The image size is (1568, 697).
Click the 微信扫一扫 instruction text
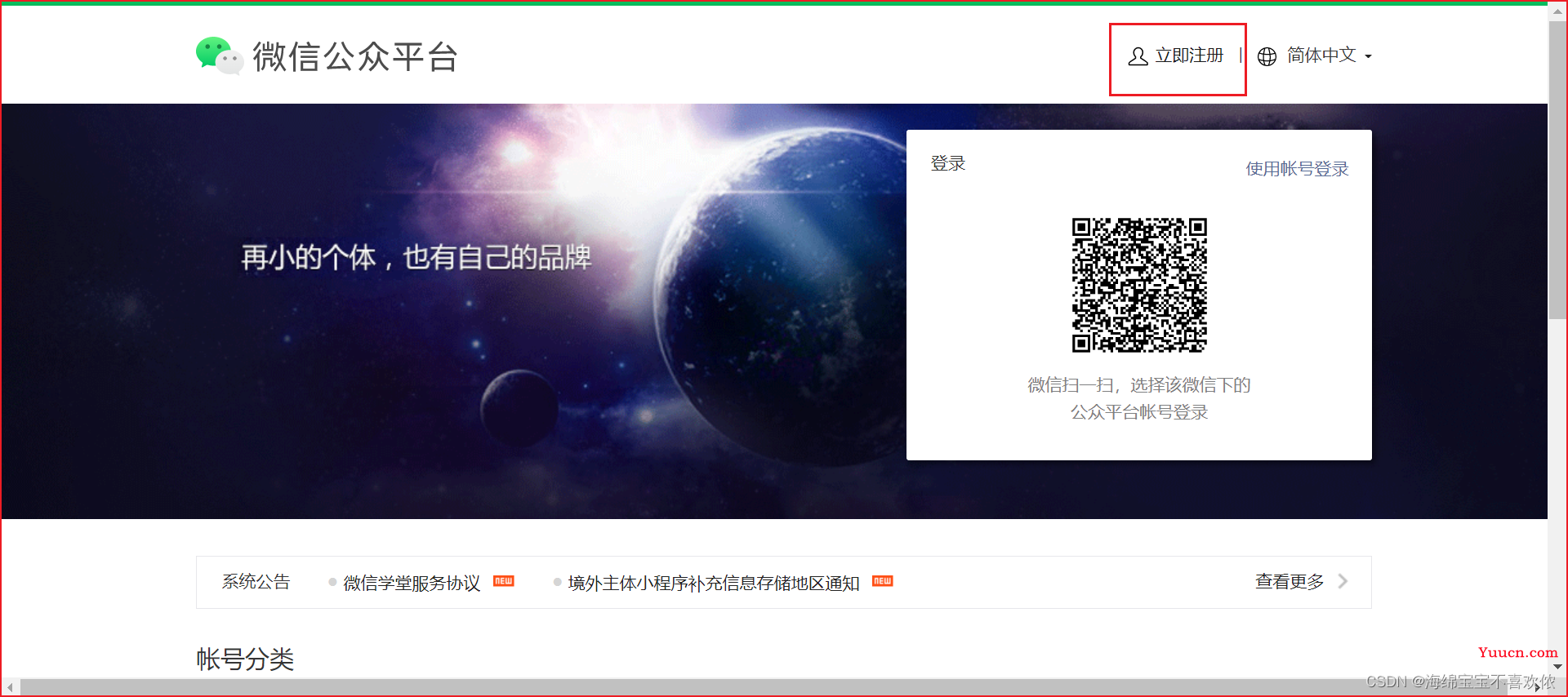pos(1139,398)
